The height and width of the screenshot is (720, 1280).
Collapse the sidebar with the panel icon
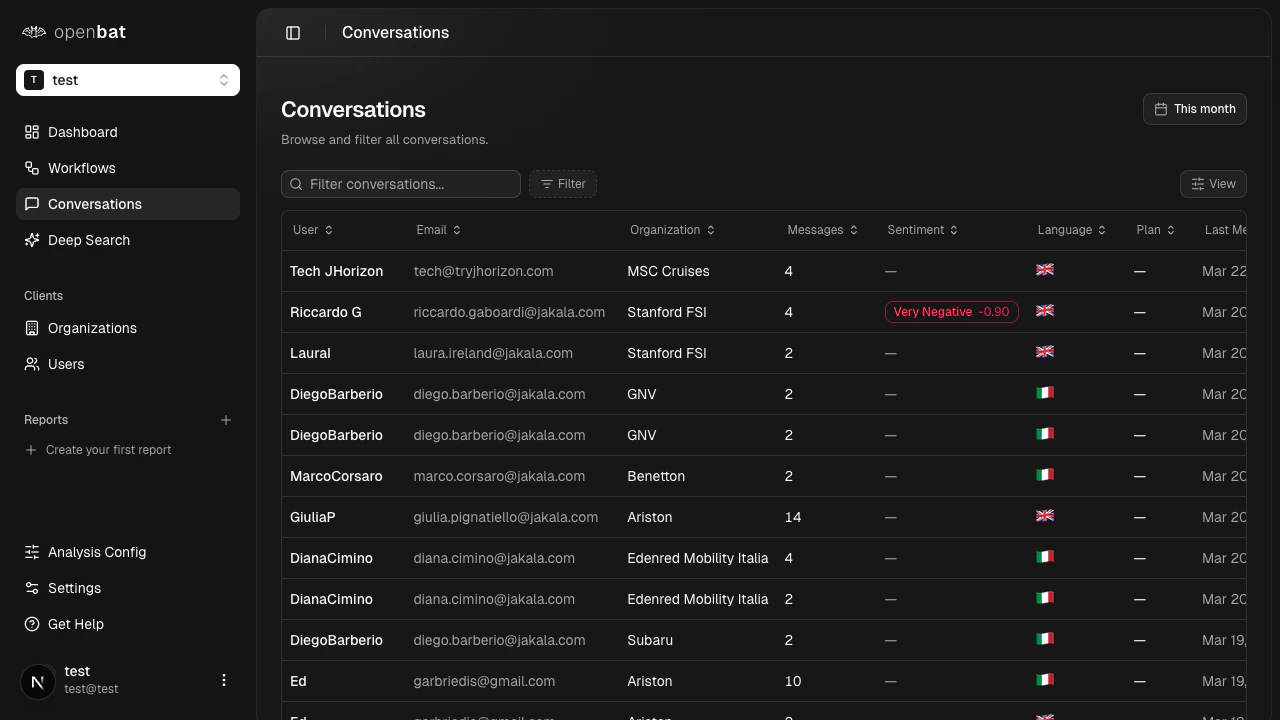click(293, 32)
